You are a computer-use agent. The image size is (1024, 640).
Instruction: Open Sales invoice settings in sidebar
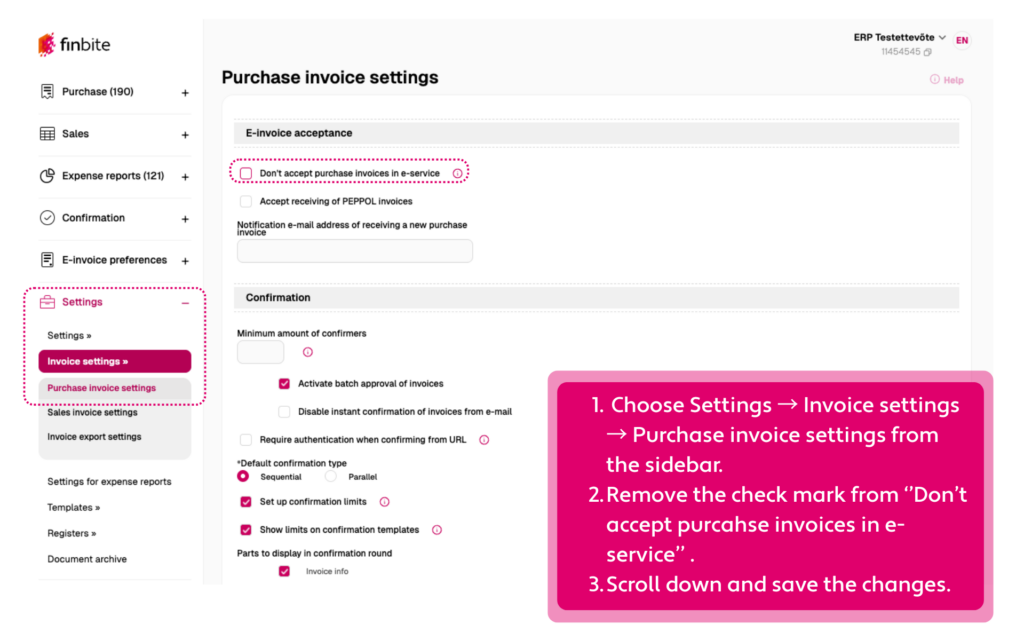pyautogui.click(x=93, y=412)
